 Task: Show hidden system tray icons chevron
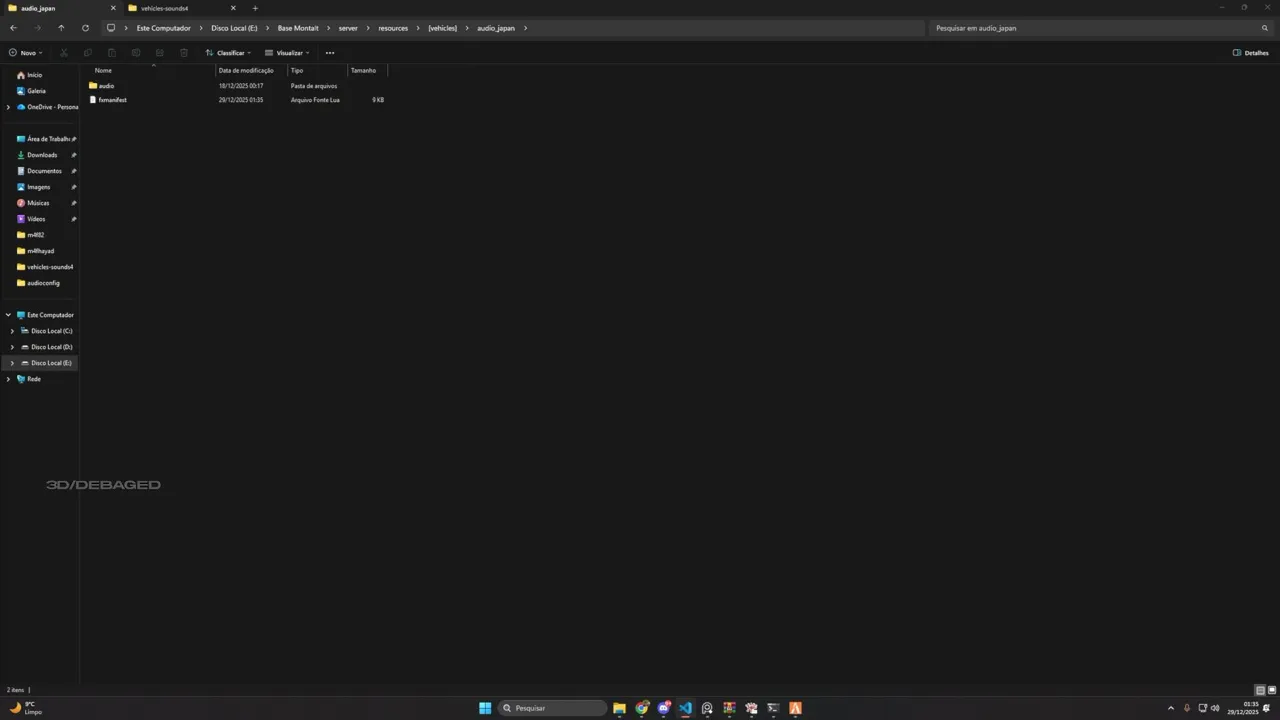pos(1171,708)
